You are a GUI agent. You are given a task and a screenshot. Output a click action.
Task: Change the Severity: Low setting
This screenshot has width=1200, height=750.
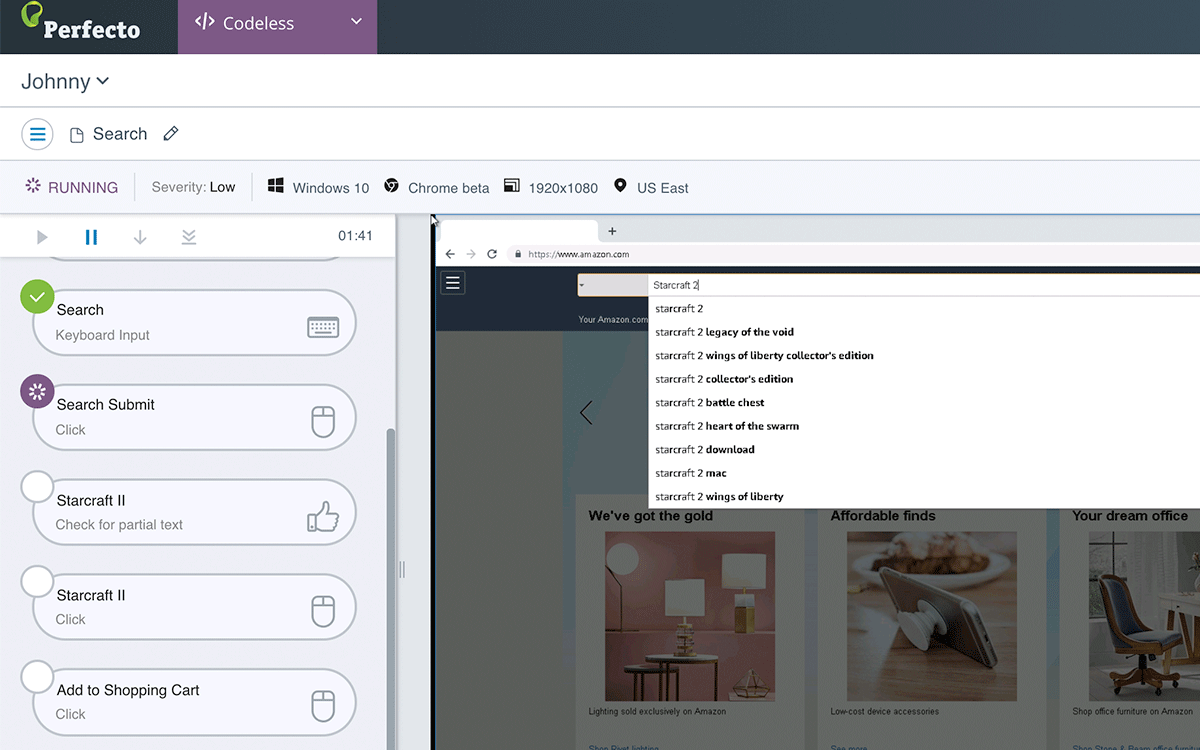(x=193, y=187)
